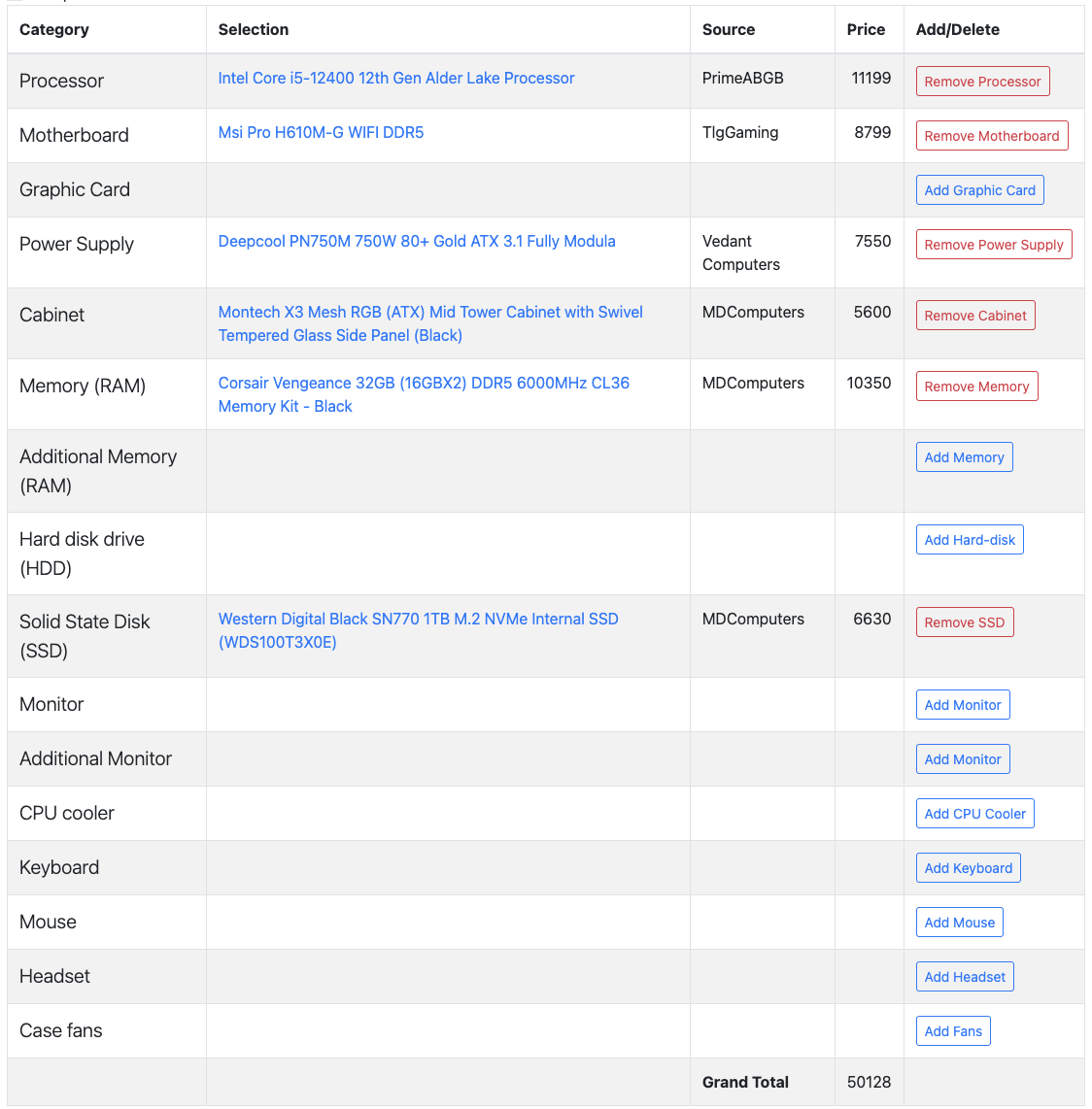Image resolution: width=1092 pixels, height=1109 pixels.
Task: Remove the Processor from the build
Action: (982, 82)
